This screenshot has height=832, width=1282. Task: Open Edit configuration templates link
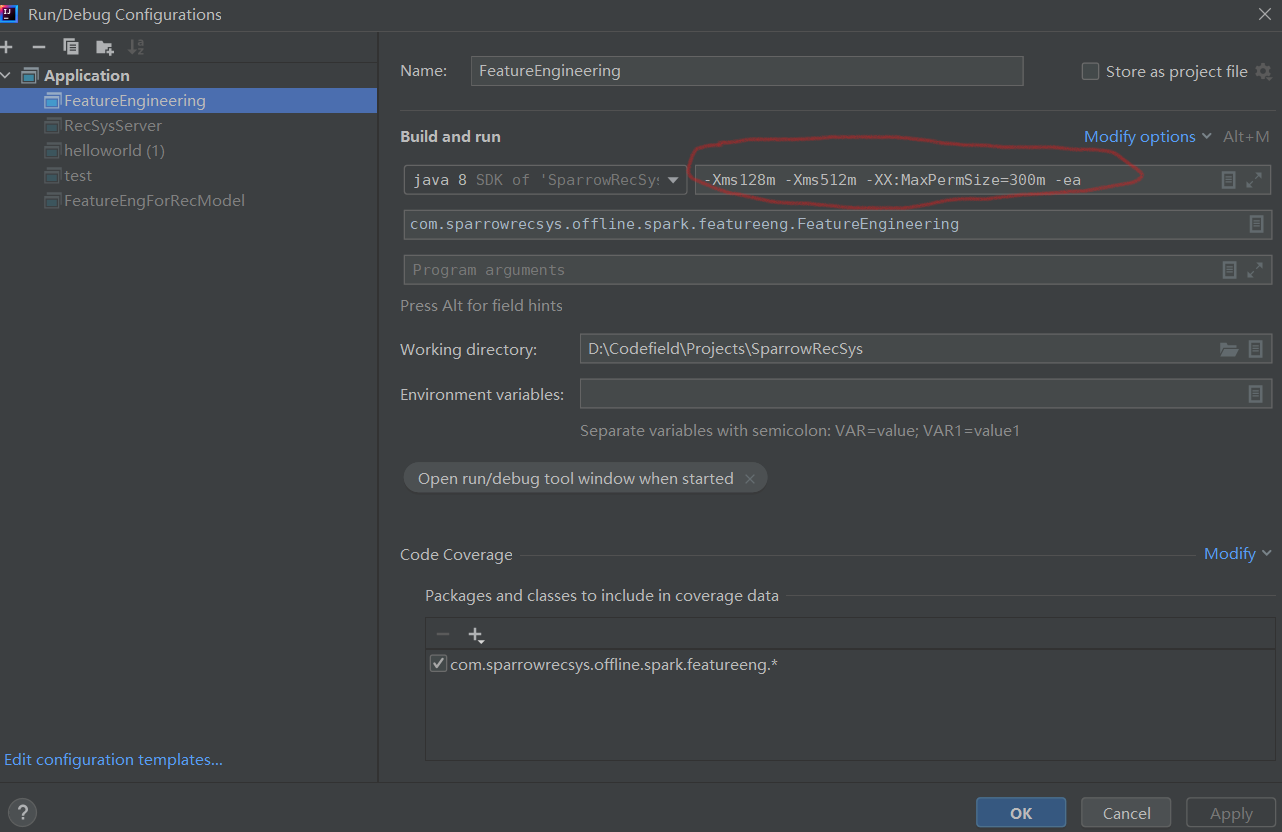point(113,760)
